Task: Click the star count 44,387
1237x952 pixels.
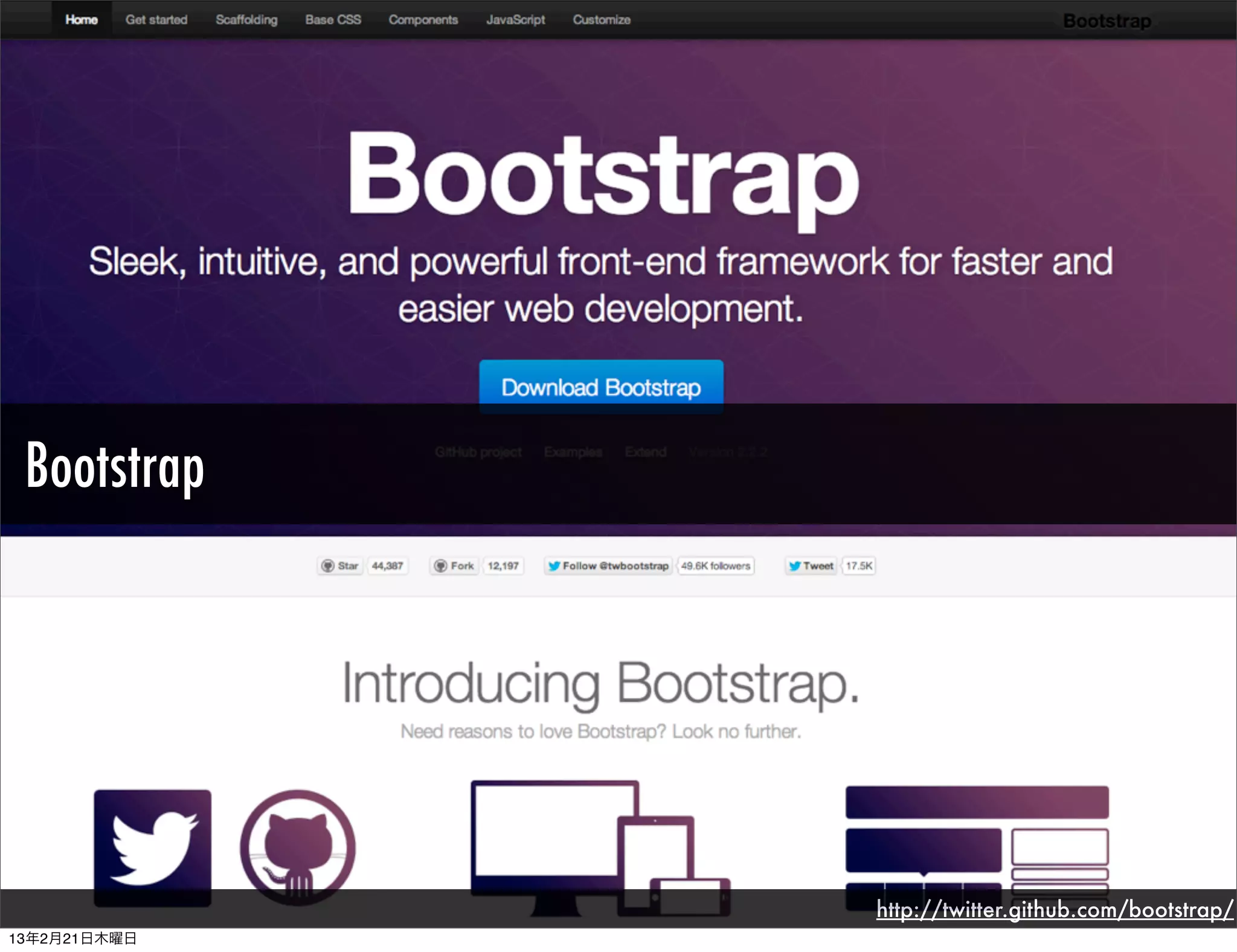Action: [x=387, y=566]
